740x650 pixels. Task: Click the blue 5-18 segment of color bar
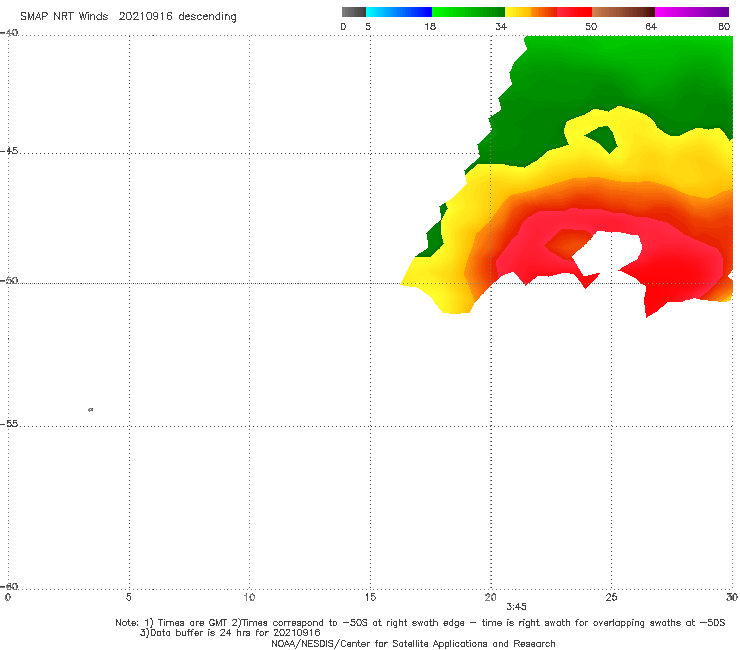[399, 12]
